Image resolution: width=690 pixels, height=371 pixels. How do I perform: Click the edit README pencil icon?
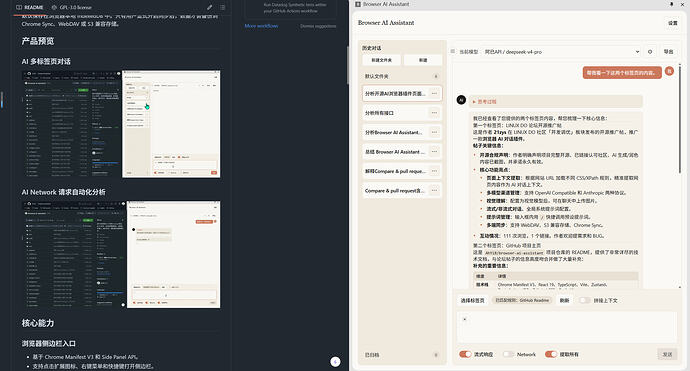tap(209, 7)
